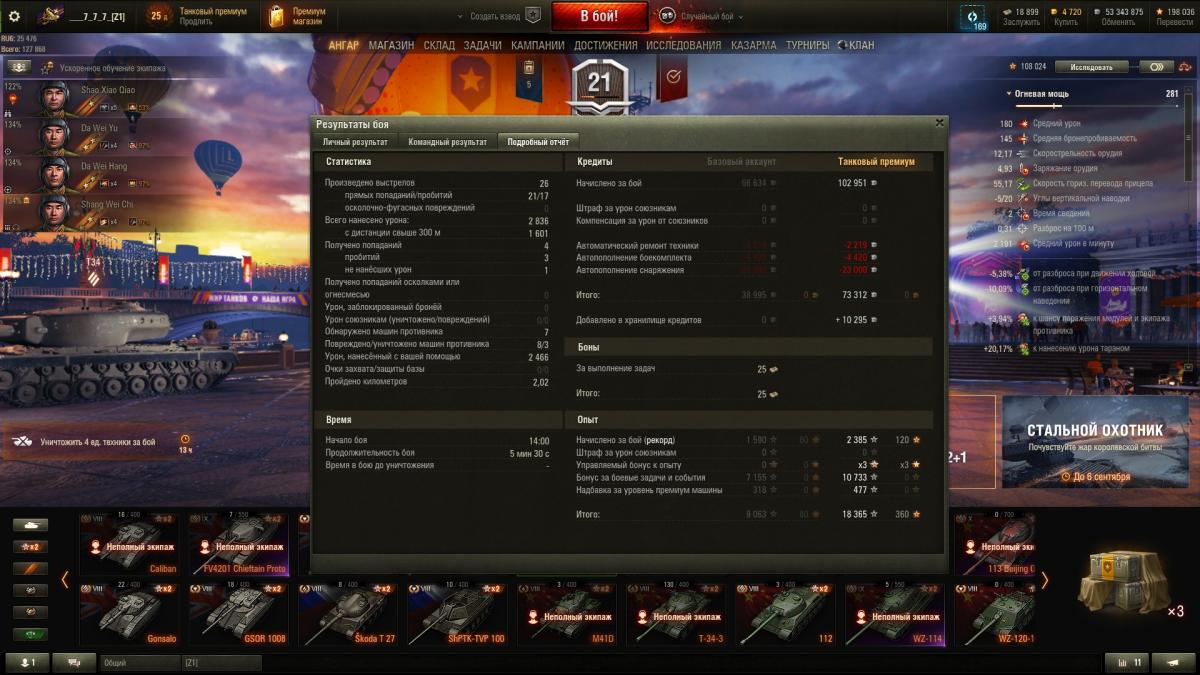1200x675 pixels.
Task: Start a battle with В бой!
Action: click(x=599, y=16)
